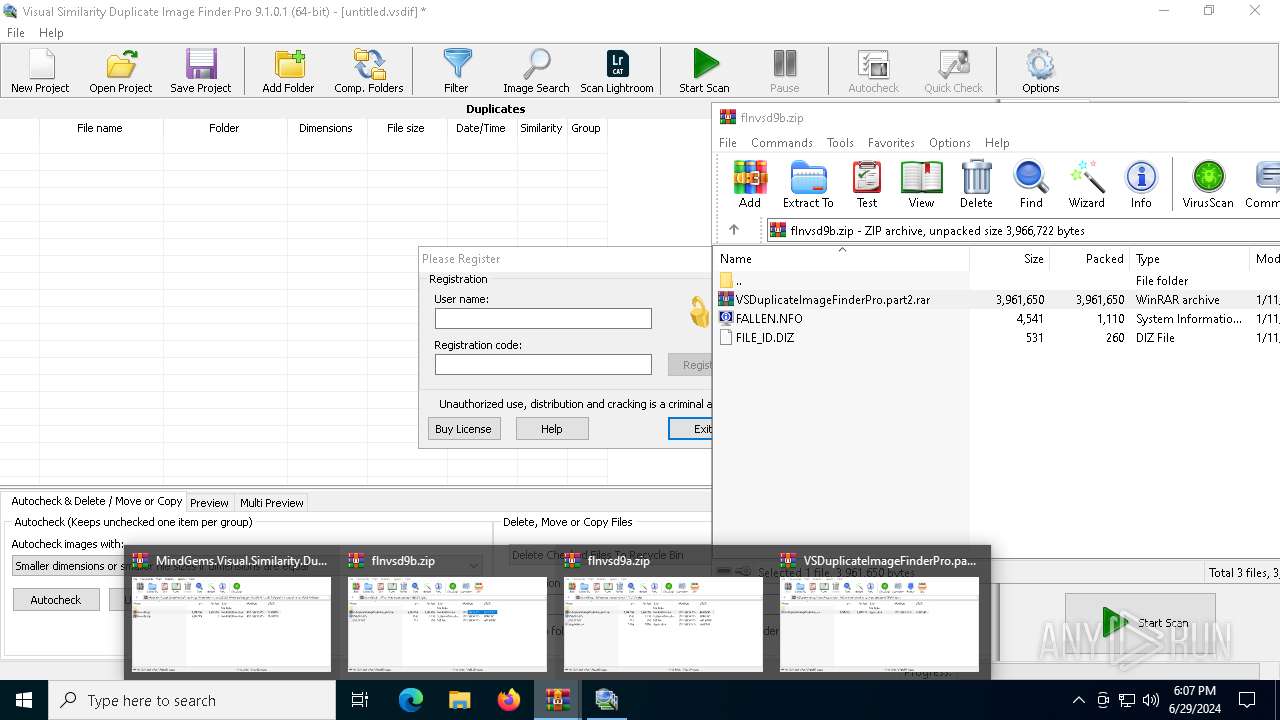Viewport: 1280px width, 720px height.
Task: Open the WinRAR Favorites menu
Action: (891, 142)
